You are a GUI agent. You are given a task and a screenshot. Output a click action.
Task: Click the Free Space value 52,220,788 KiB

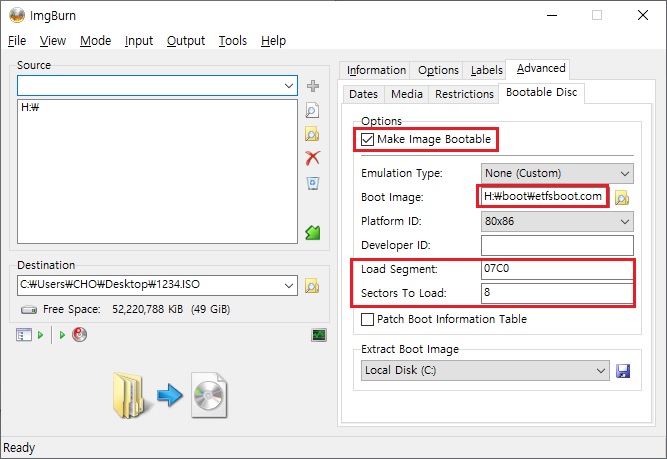pos(147,309)
